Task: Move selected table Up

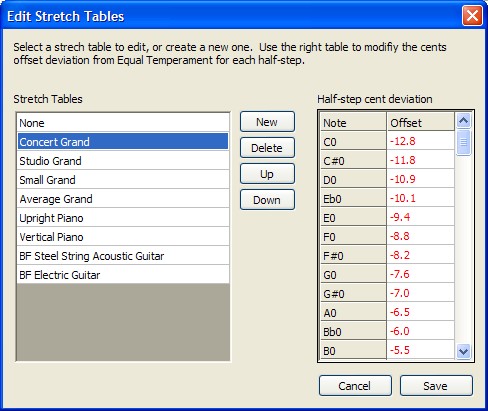Action: 267,174
